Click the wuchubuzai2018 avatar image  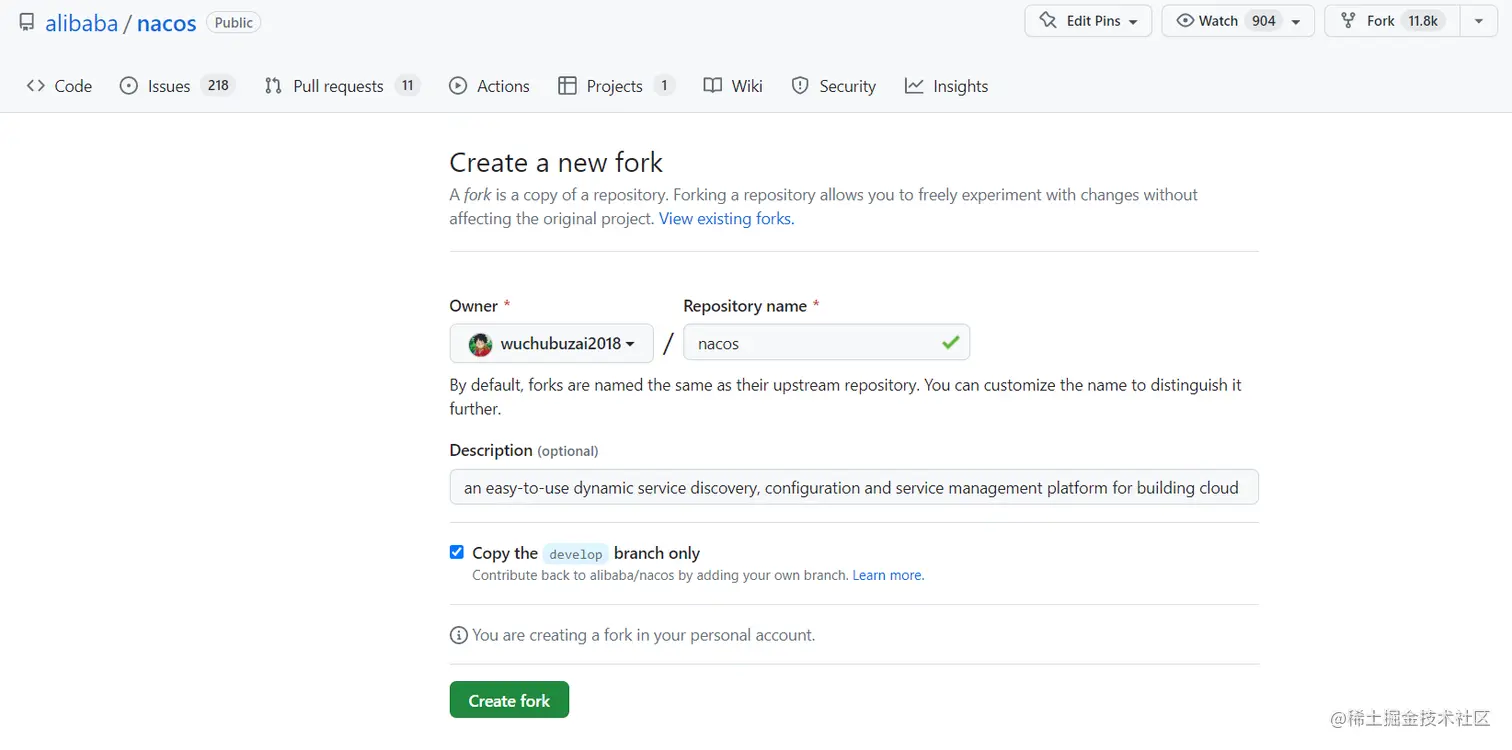480,345
